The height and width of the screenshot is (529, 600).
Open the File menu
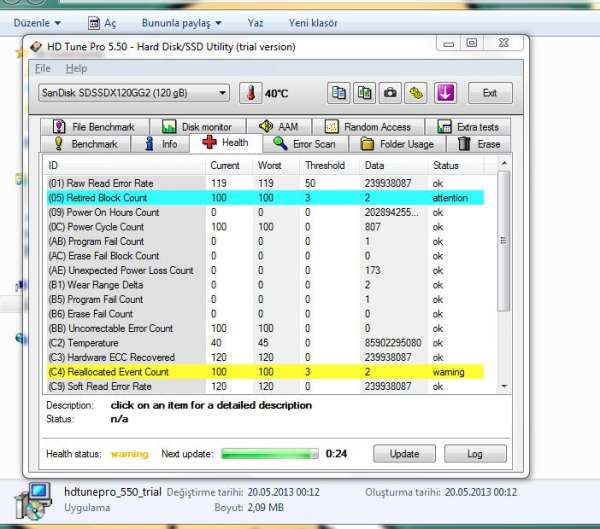click(x=42, y=69)
